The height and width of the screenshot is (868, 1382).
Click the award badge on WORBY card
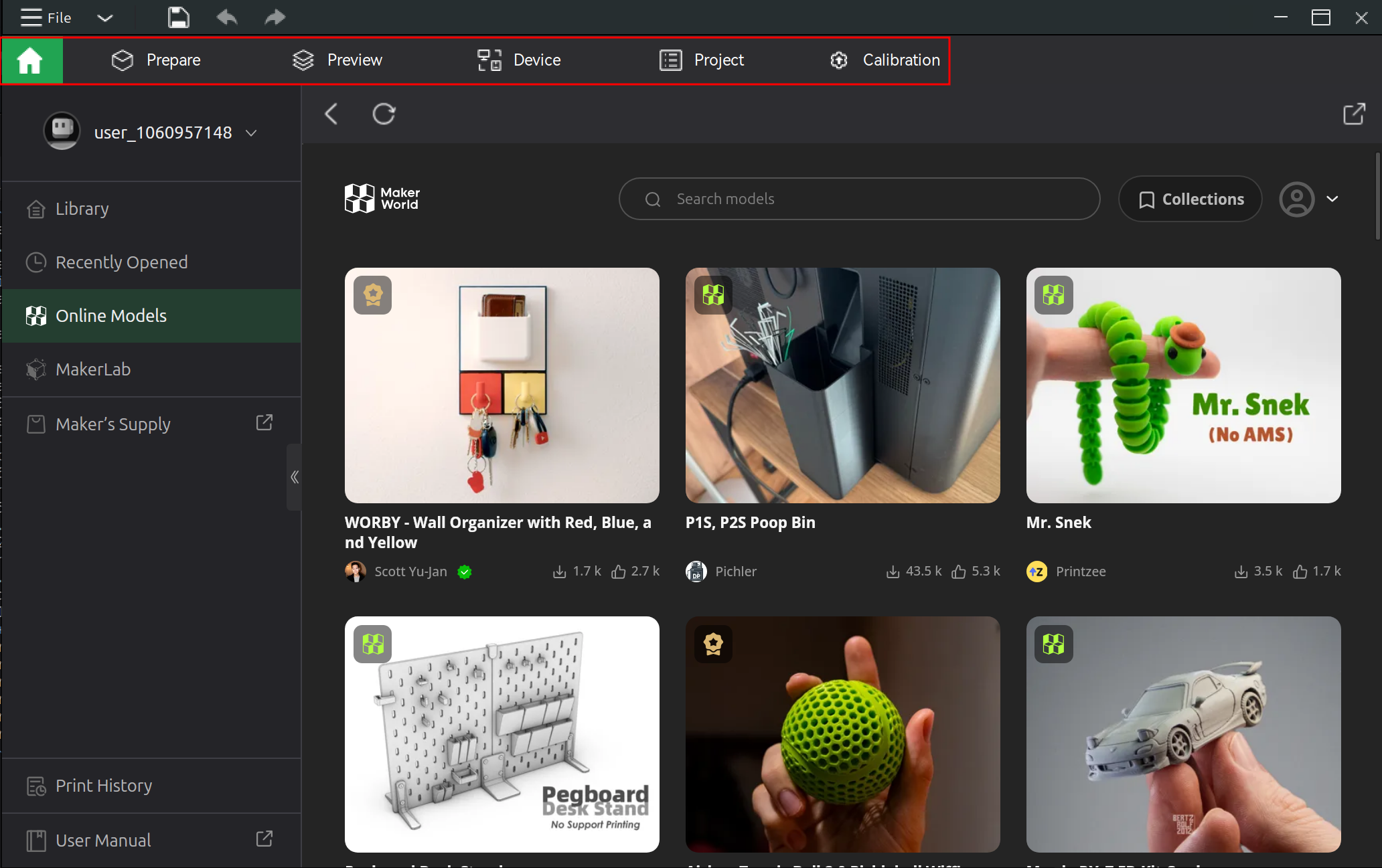[x=373, y=295]
